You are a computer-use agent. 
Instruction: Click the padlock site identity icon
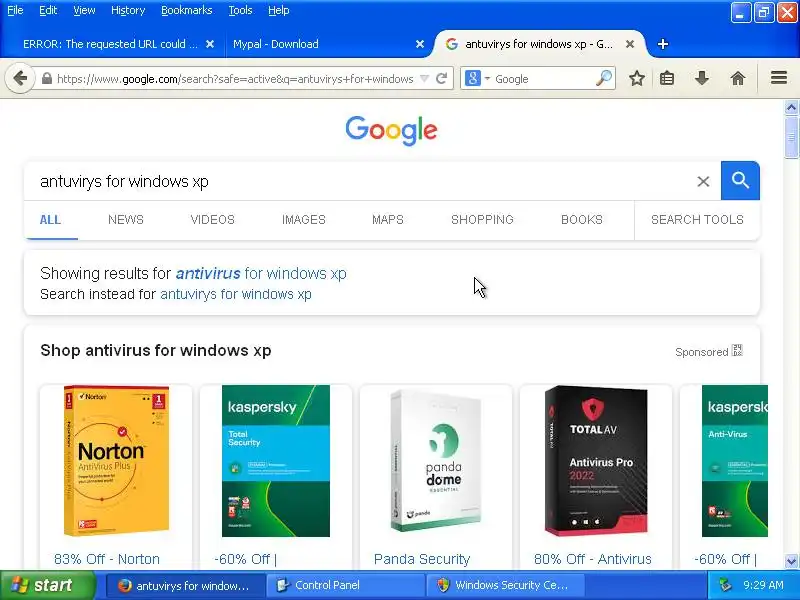[x=46, y=79]
